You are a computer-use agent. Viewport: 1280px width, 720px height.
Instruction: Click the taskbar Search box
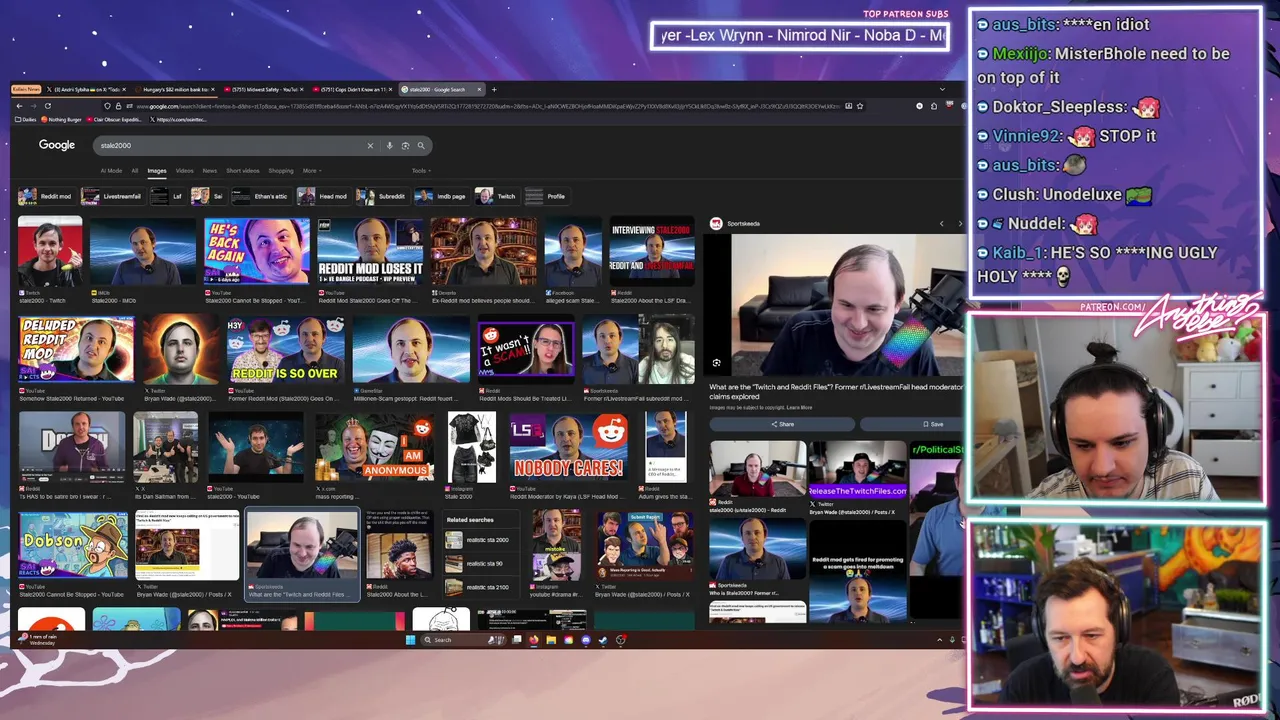click(463, 640)
